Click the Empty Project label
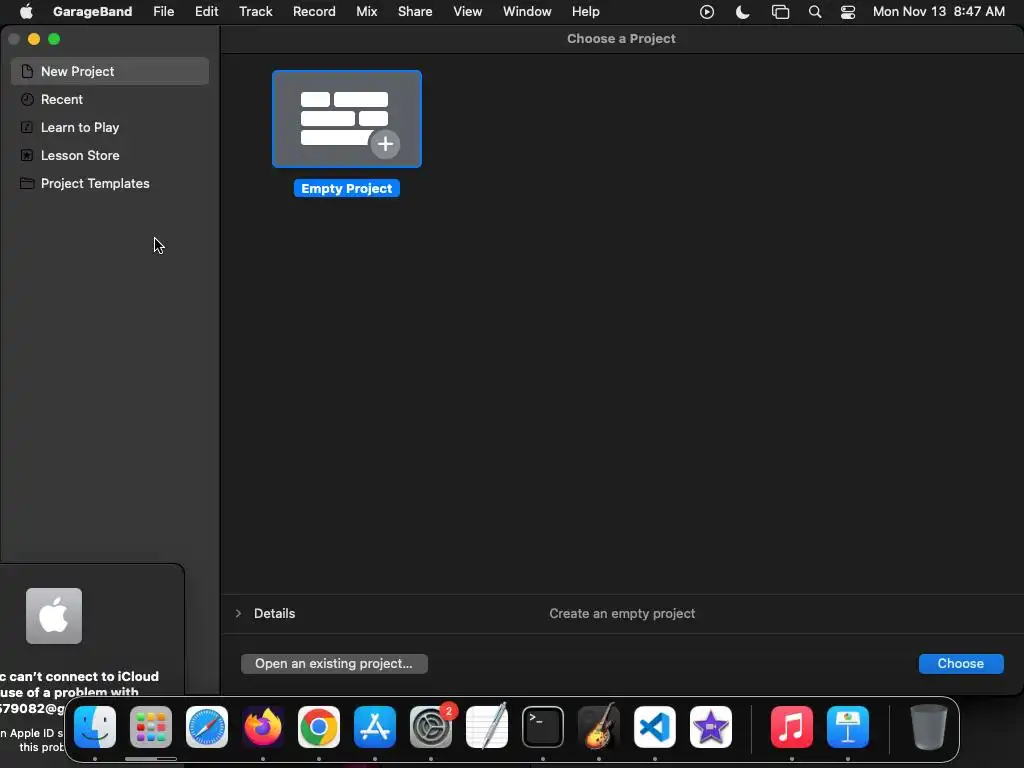 [x=347, y=189]
